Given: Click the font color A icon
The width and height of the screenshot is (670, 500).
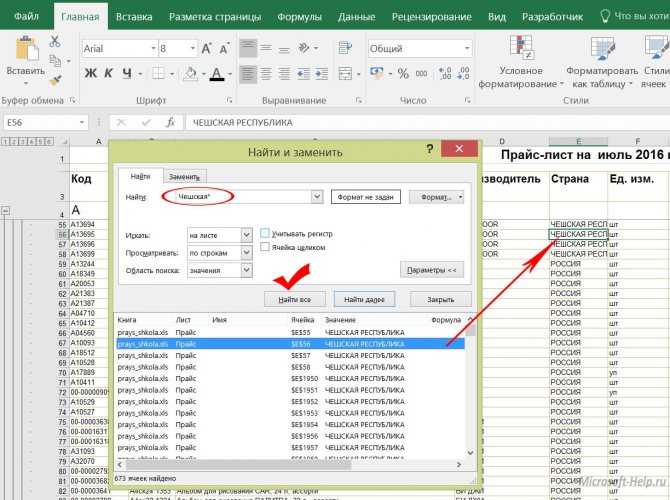Looking at the screenshot, I should coord(217,74).
